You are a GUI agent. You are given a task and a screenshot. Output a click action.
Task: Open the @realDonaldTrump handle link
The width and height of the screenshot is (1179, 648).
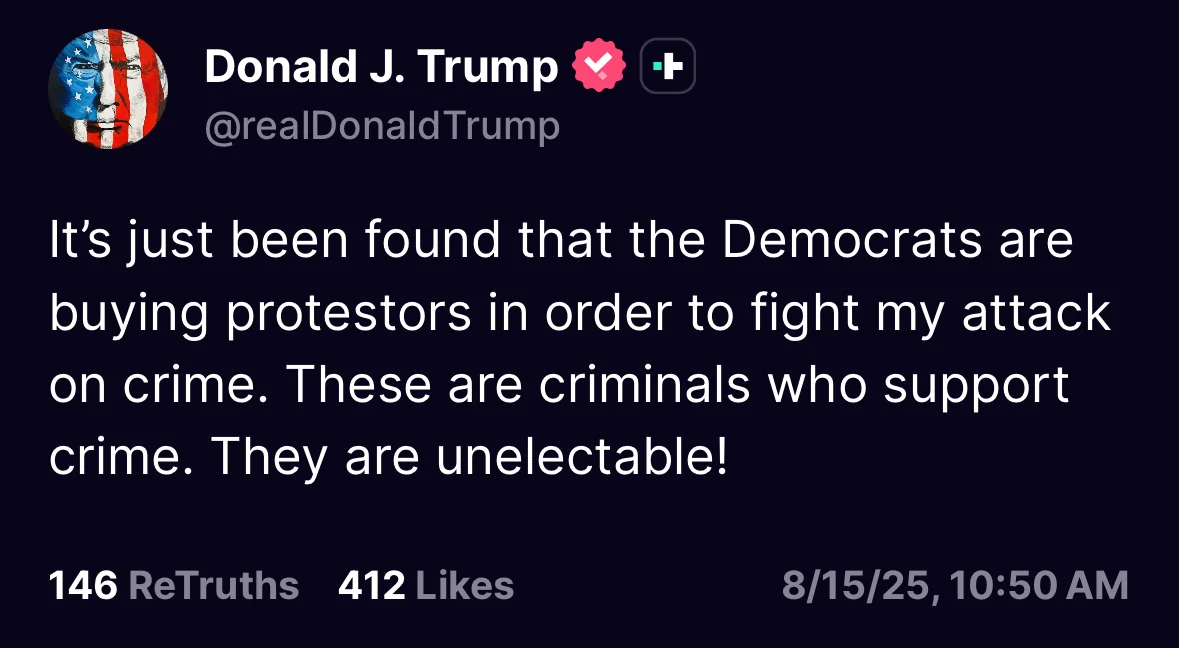click(x=382, y=126)
